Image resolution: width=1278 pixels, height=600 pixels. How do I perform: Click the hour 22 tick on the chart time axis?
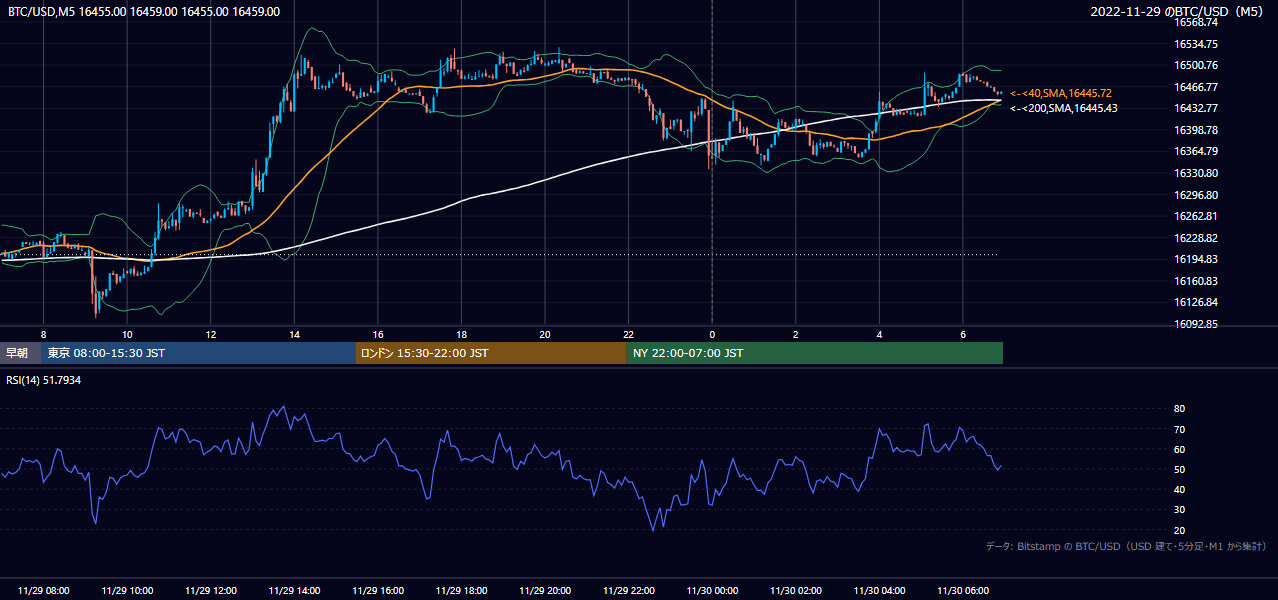628,334
